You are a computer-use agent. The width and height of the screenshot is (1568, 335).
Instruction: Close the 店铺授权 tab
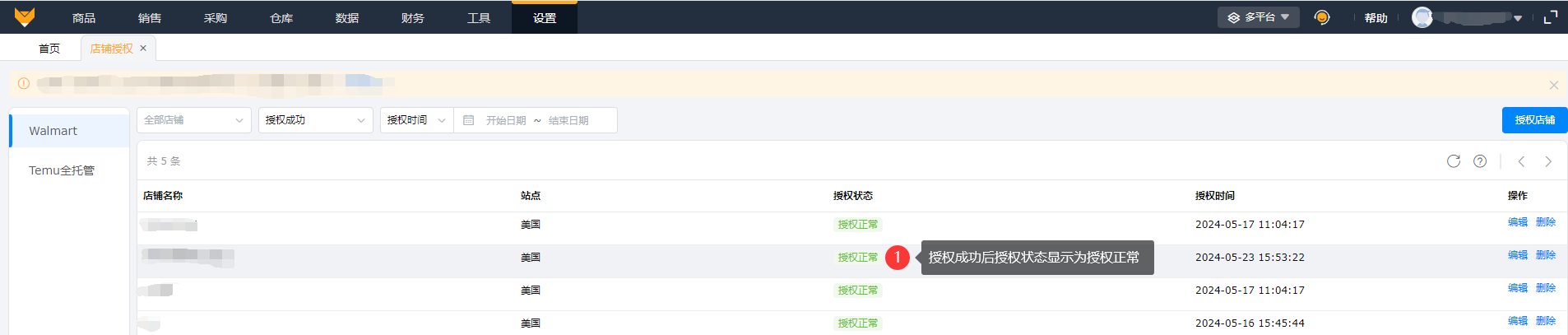click(143, 49)
